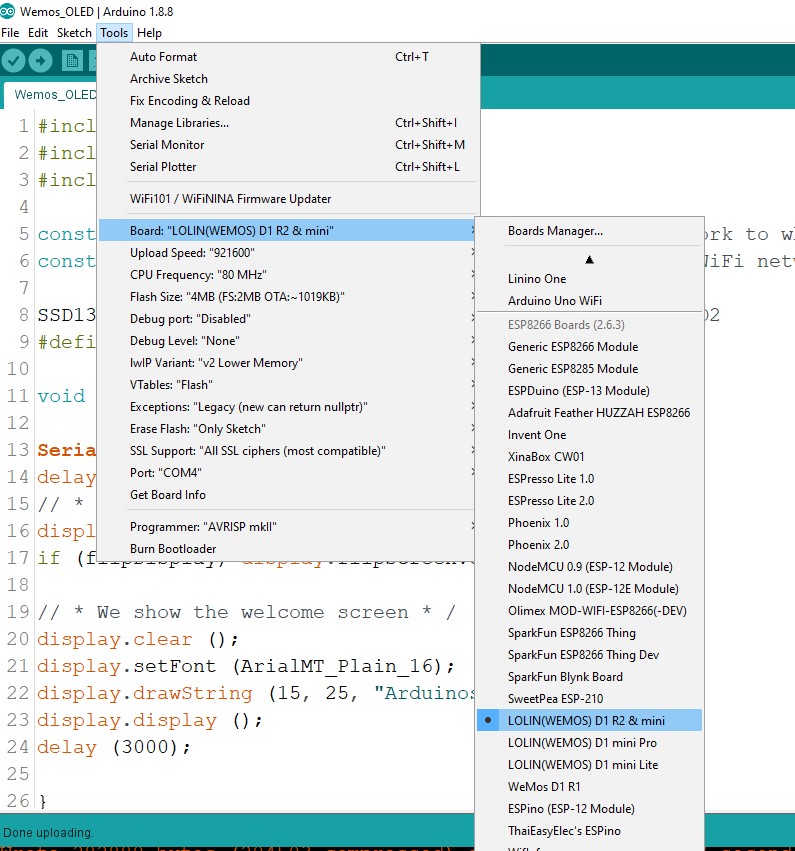Select Generic ESP8285 Module
Image resolution: width=795 pixels, height=851 pixels.
[589, 369]
